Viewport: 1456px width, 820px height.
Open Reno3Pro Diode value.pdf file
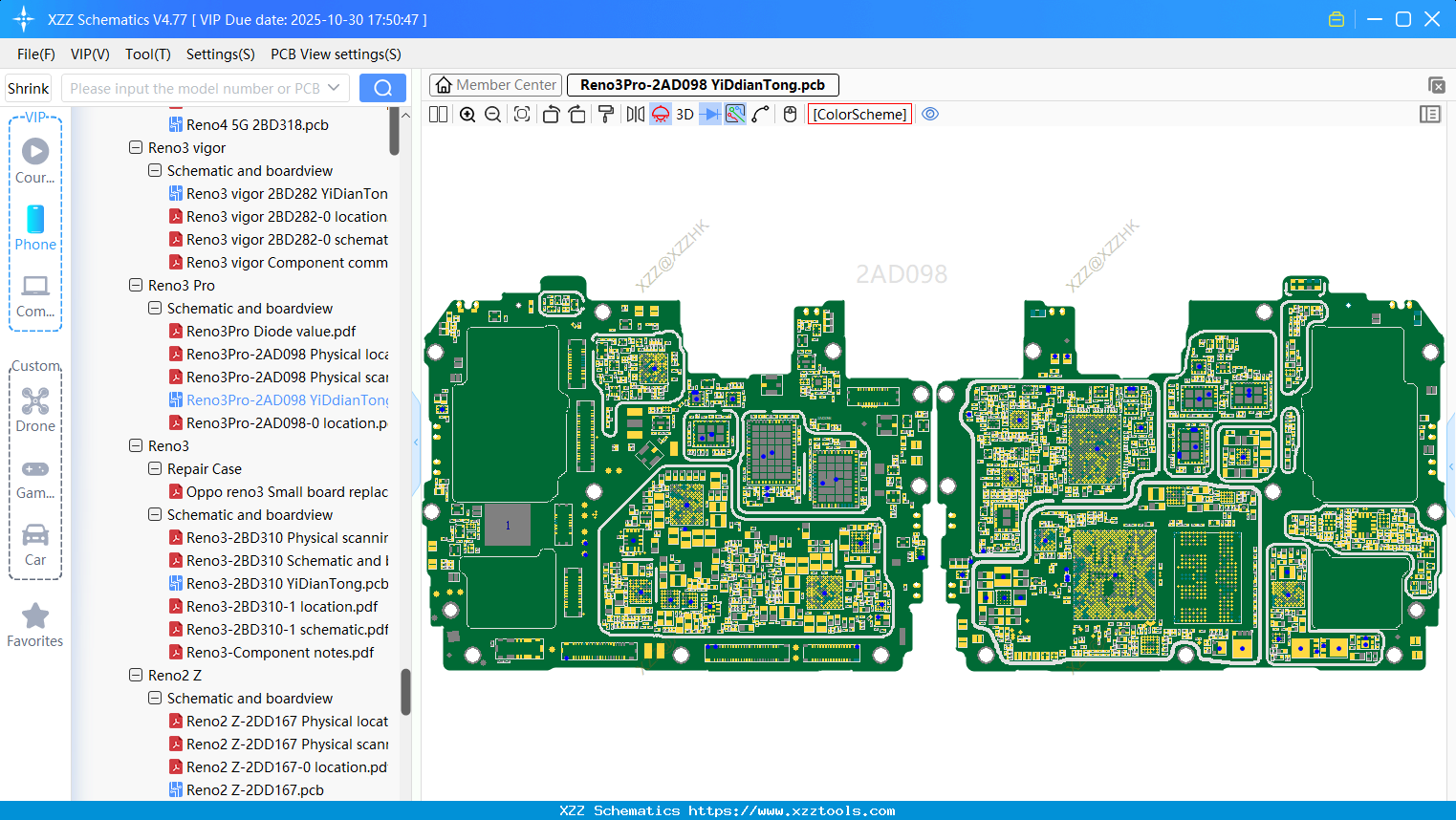pyautogui.click(x=271, y=332)
